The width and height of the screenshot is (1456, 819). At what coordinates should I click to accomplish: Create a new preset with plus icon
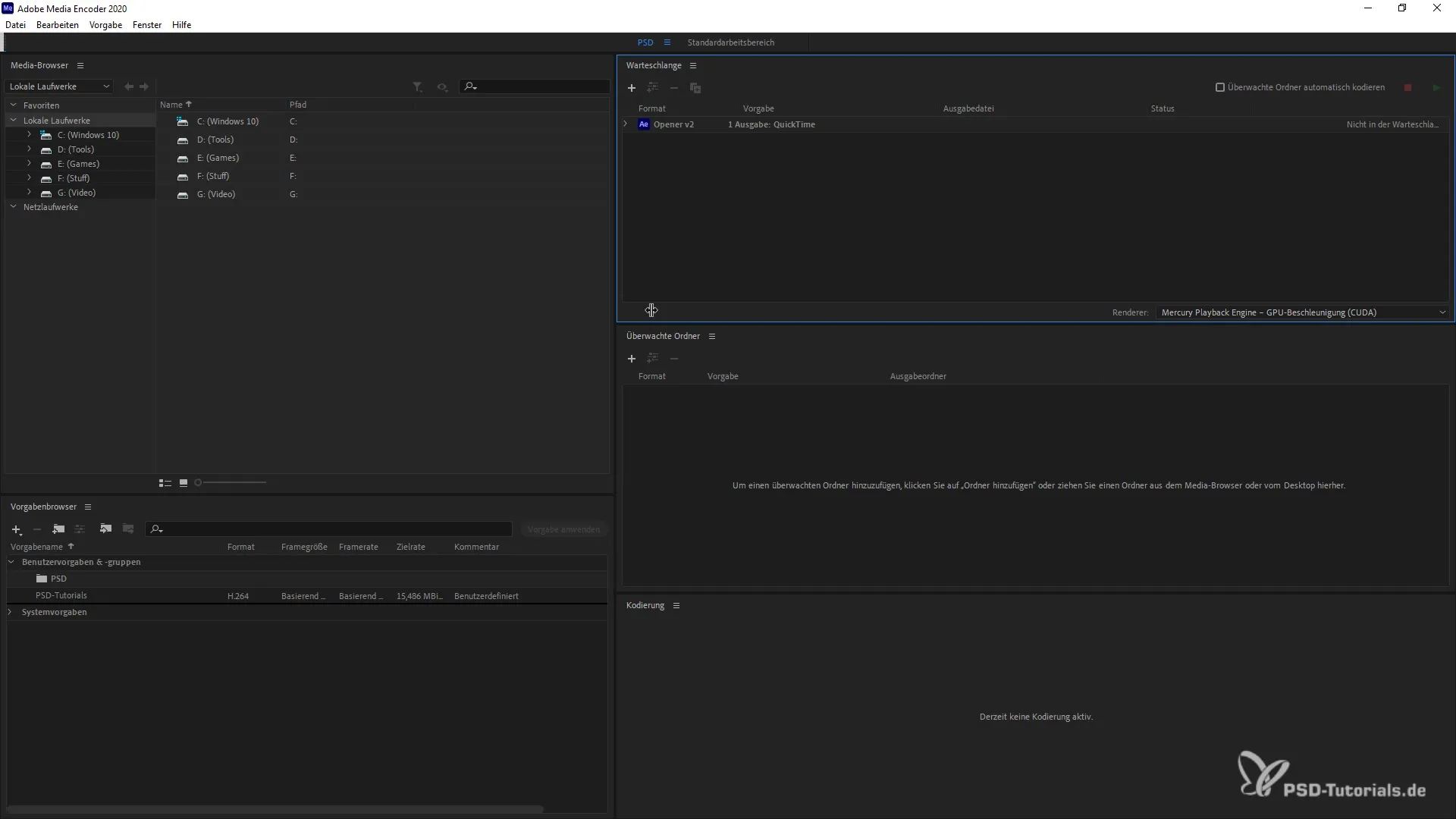click(x=17, y=529)
